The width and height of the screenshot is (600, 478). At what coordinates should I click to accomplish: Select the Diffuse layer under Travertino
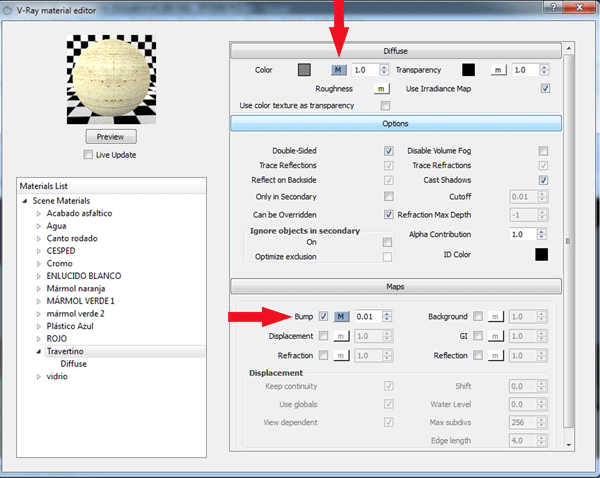tap(73, 364)
